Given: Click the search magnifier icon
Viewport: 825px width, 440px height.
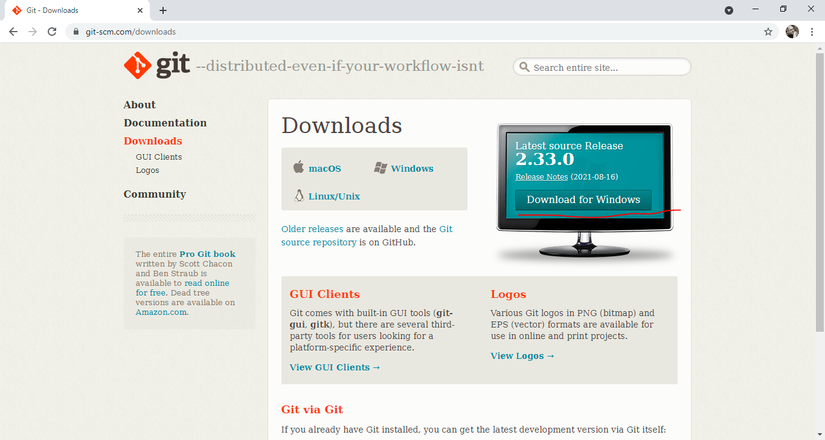Looking at the screenshot, I should [524, 67].
